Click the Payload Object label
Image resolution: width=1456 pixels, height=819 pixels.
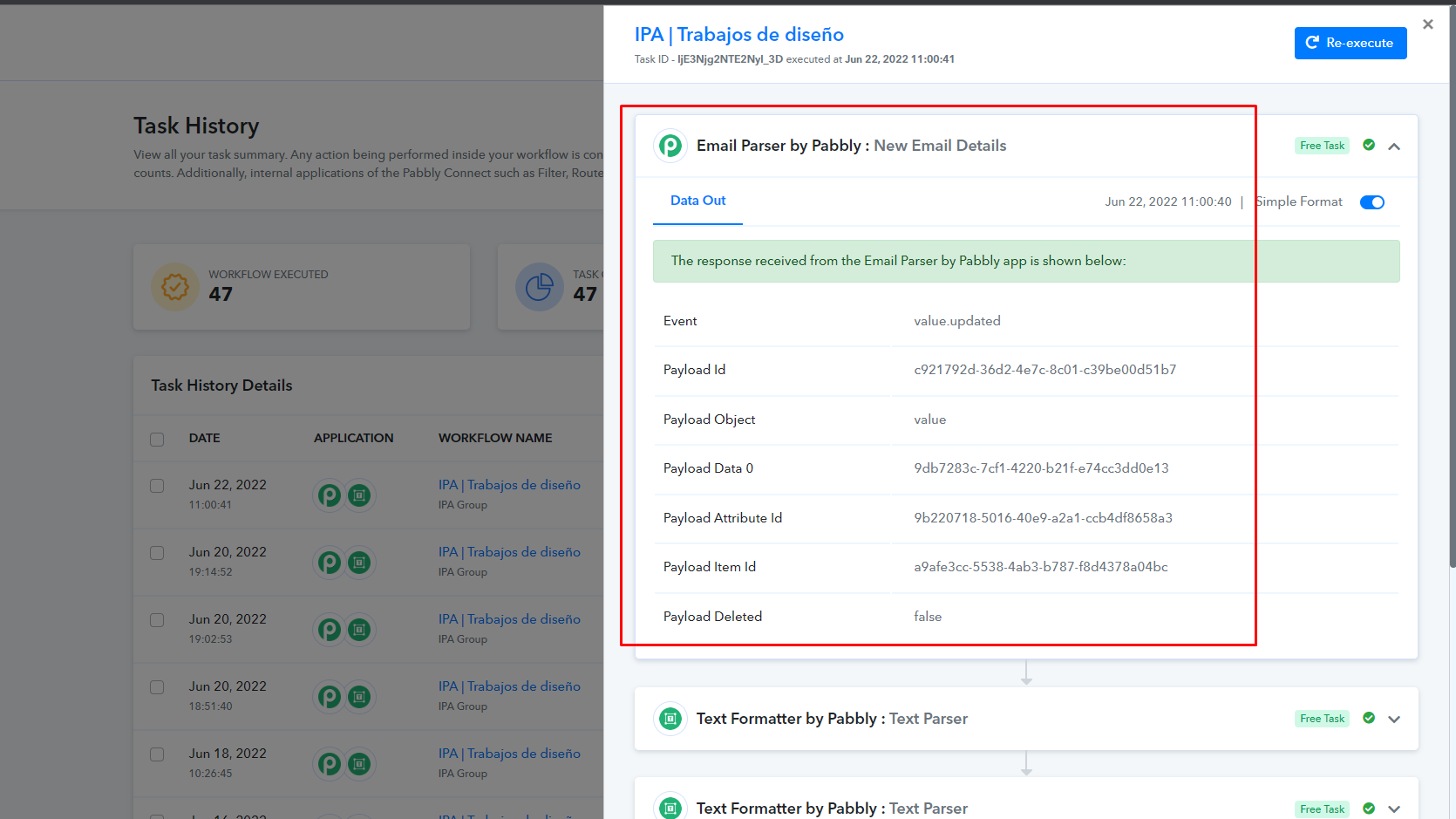coord(709,420)
